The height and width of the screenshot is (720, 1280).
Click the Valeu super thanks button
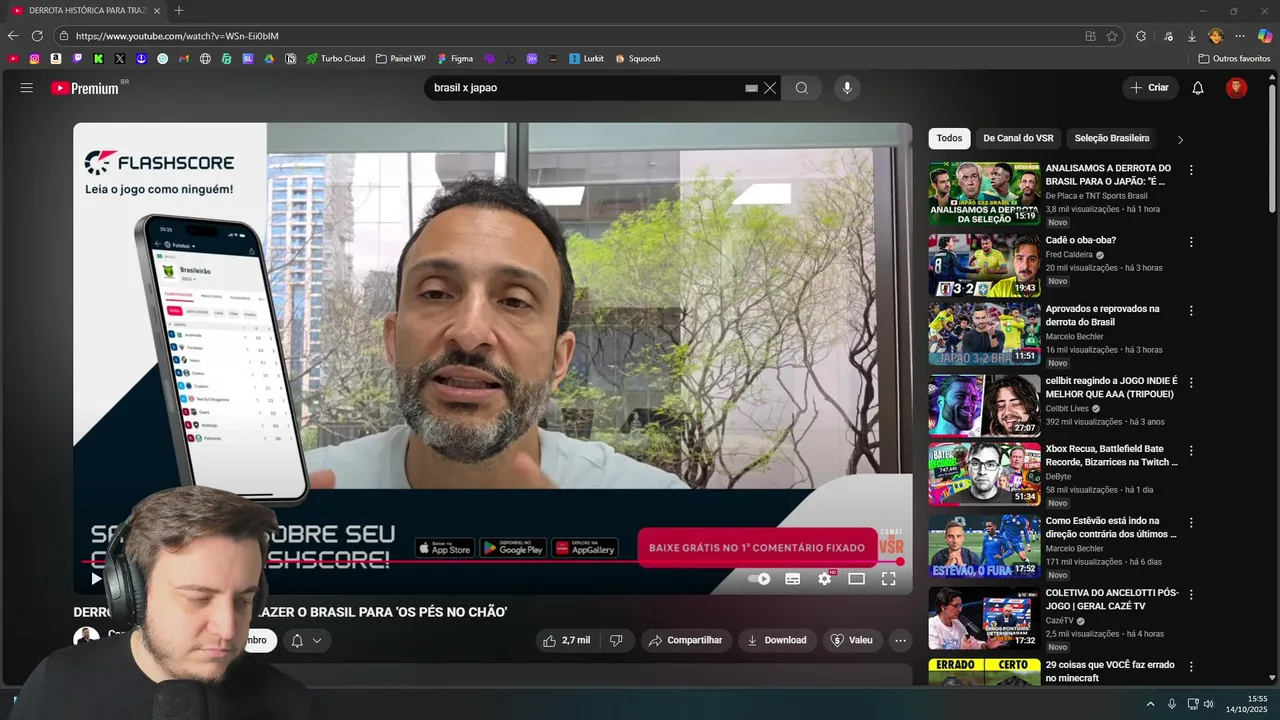tap(852, 640)
